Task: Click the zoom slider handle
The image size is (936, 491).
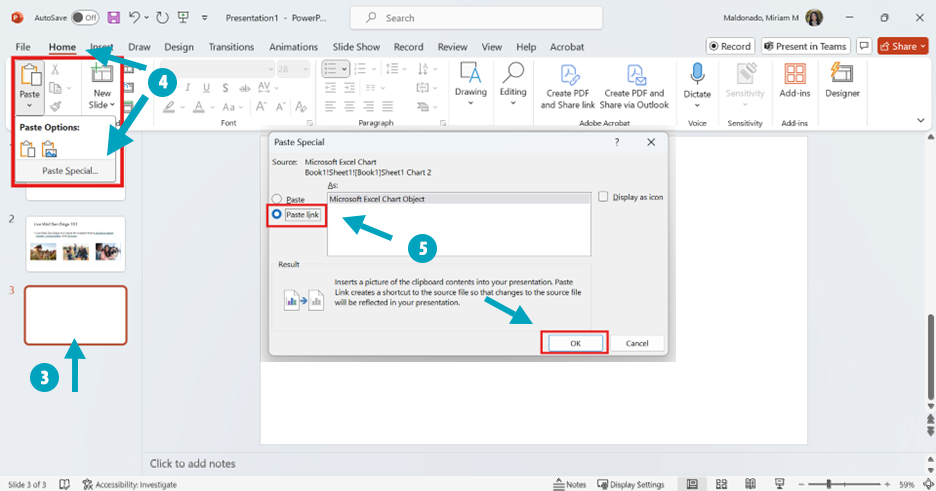Action: tap(829, 484)
